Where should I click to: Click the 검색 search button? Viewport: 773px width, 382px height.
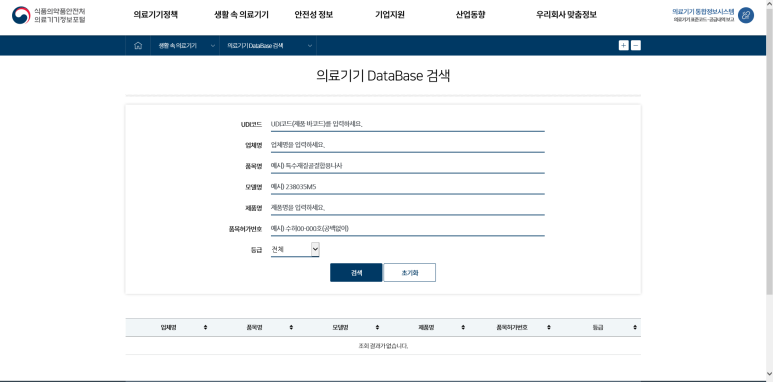(x=356, y=273)
